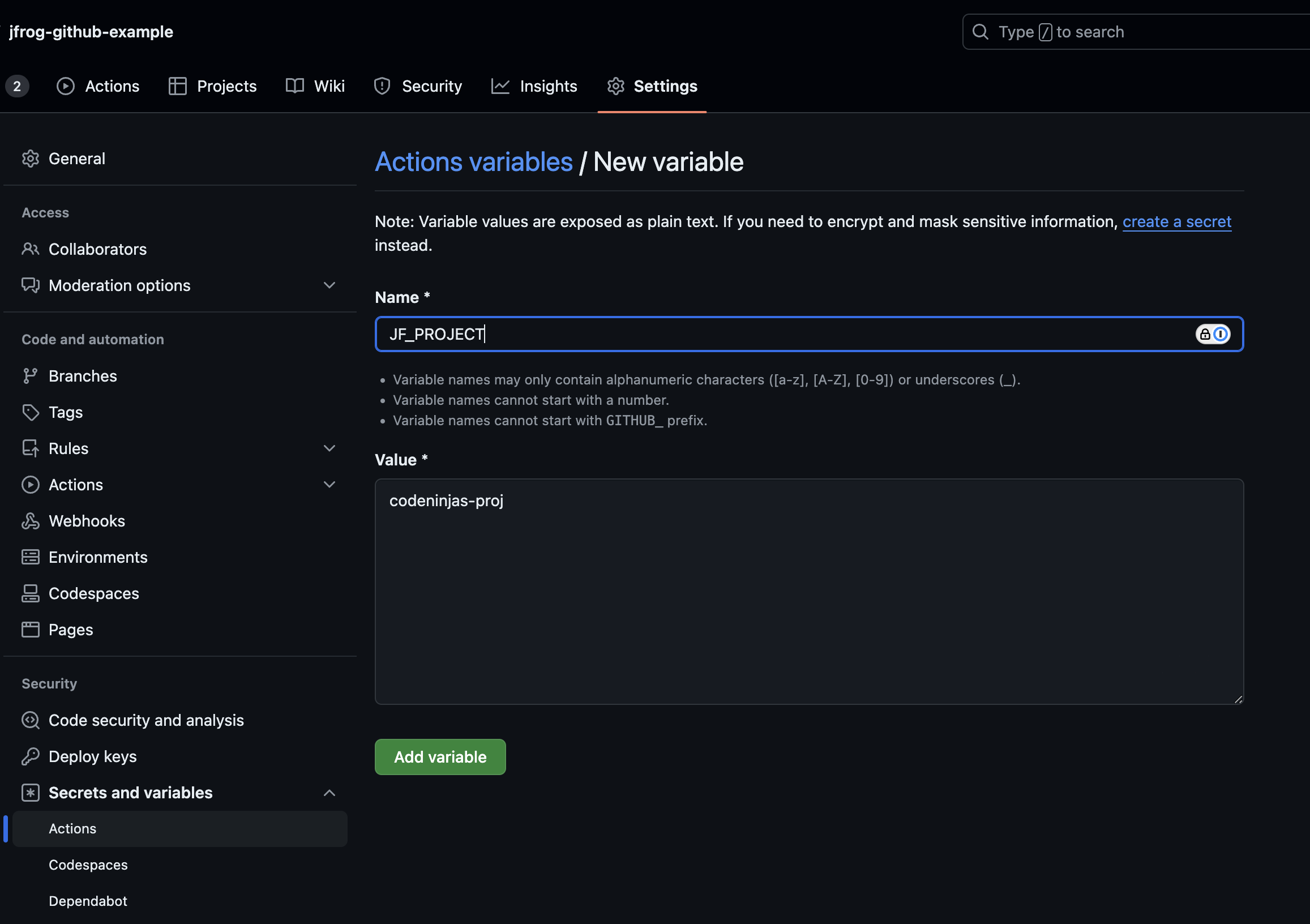Expand the sidebar Actions chevron
Viewport: 1310px width, 924px height.
tap(329, 485)
